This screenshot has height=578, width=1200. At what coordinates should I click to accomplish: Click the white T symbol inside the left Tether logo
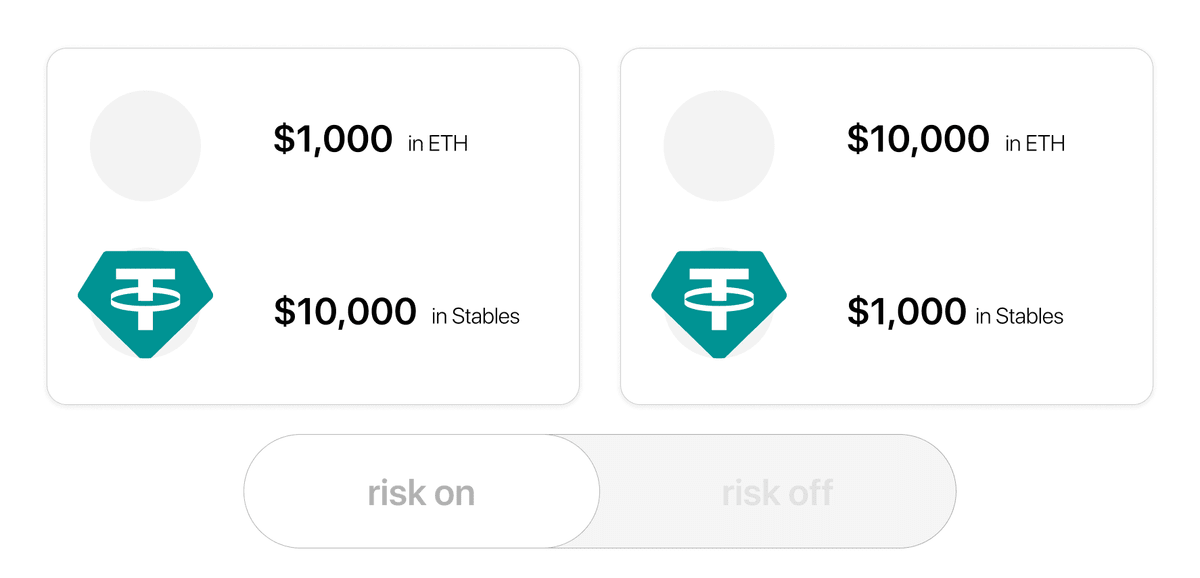pos(145,298)
